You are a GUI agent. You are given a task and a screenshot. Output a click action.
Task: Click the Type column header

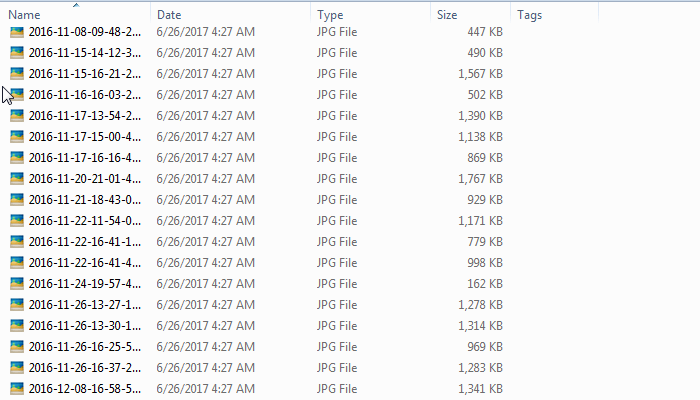pyautogui.click(x=330, y=15)
